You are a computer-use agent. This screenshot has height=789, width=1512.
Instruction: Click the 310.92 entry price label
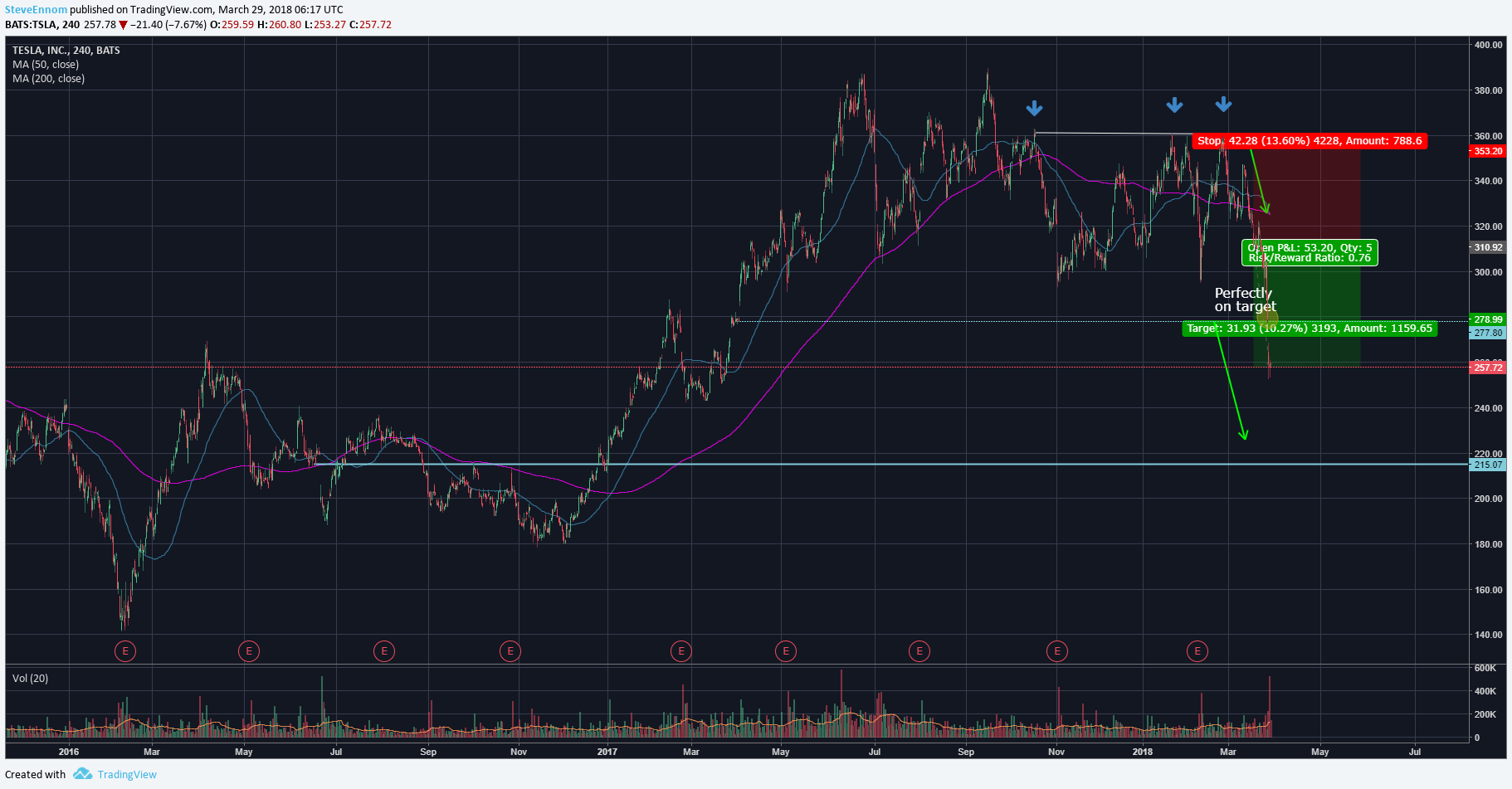pos(1488,247)
